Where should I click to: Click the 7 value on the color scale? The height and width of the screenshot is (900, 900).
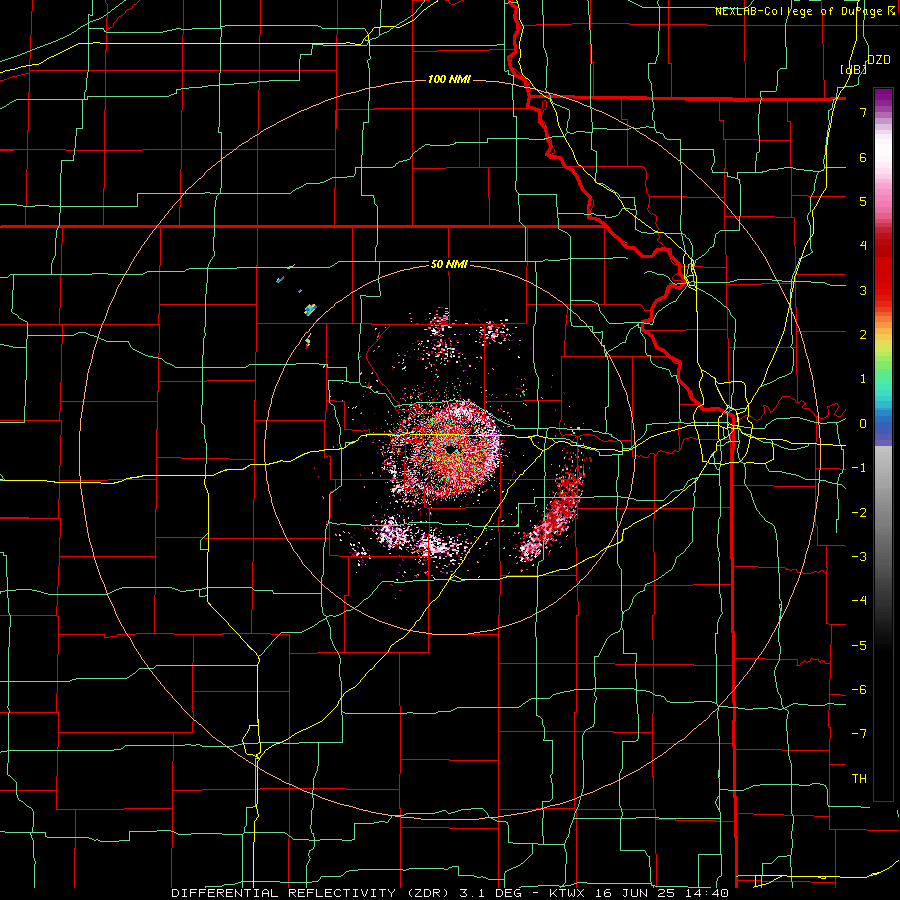[x=863, y=112]
